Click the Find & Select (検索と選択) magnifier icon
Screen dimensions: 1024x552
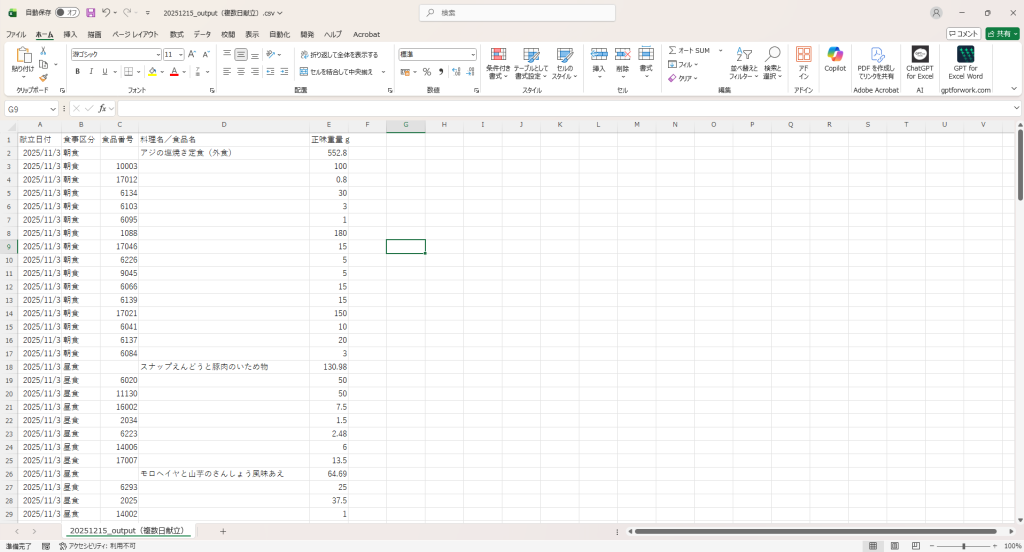point(772,55)
